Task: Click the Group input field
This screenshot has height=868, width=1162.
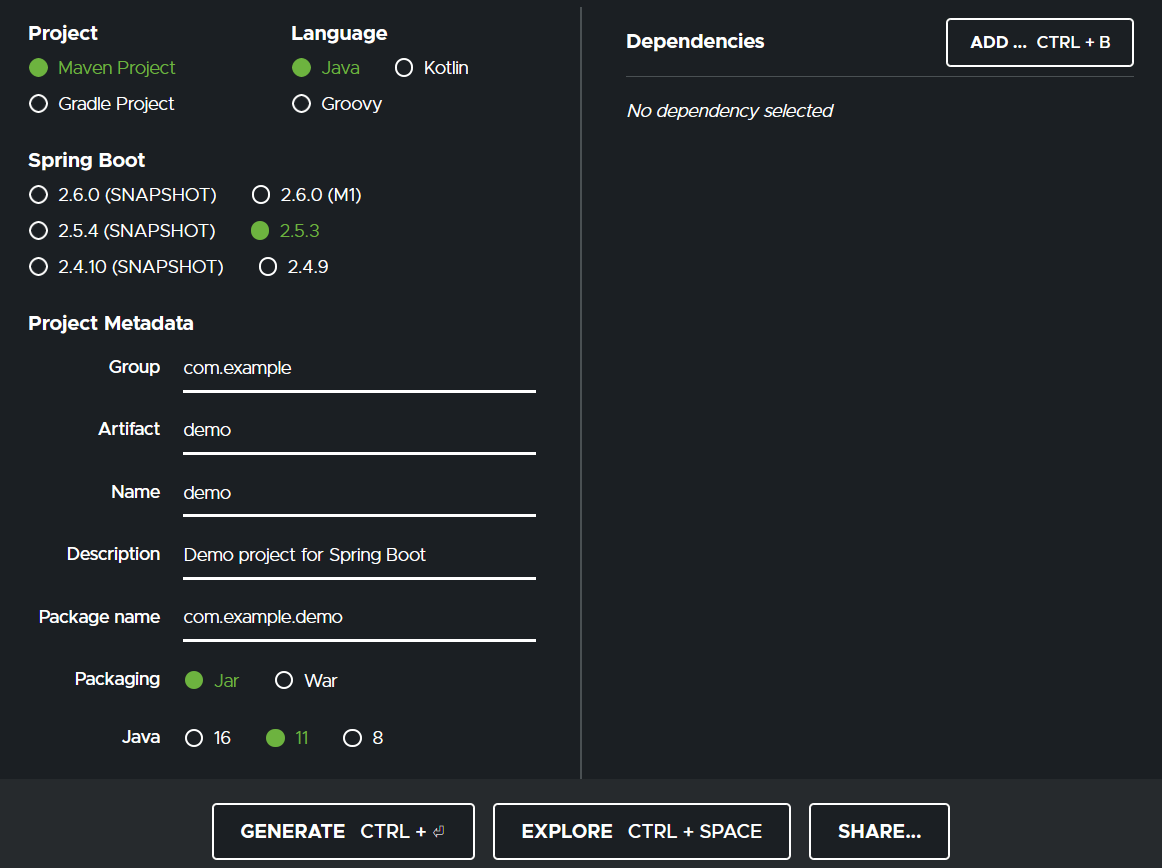Action: (x=359, y=368)
